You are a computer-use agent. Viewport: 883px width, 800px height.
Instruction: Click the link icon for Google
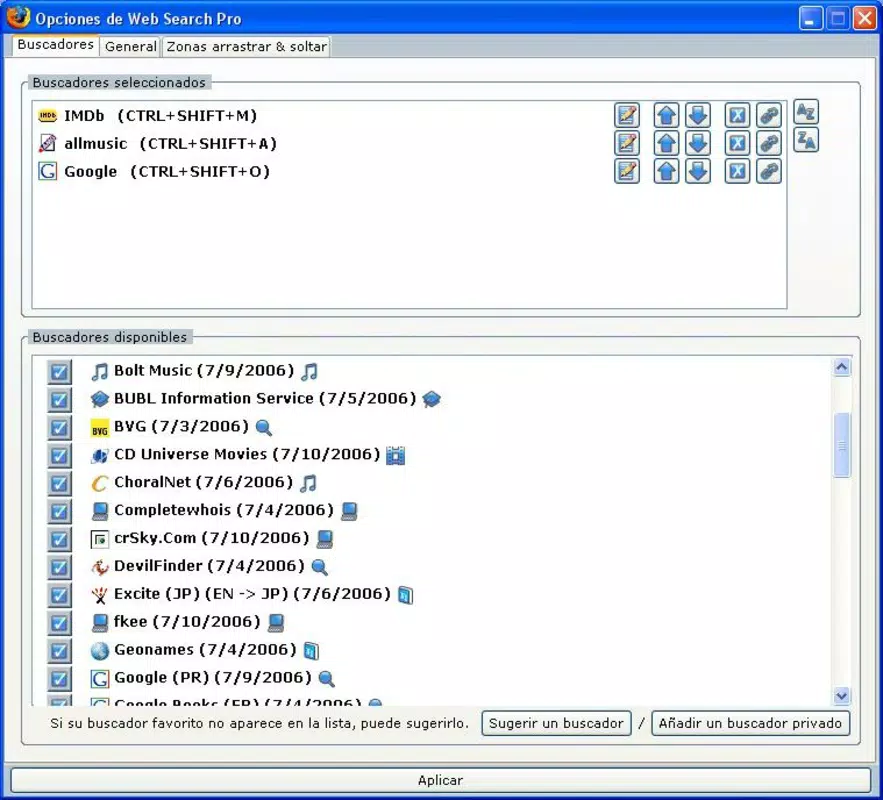(769, 171)
